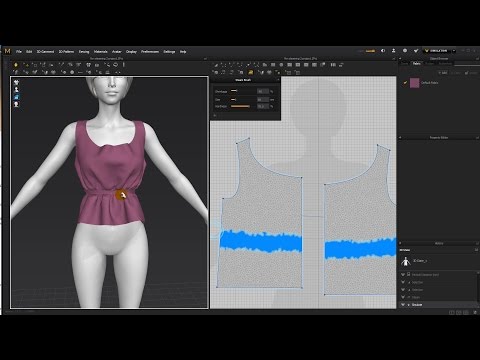Switch to the Fabric tab in Object Browser
This screenshot has width=480, height=360.
[417, 63]
